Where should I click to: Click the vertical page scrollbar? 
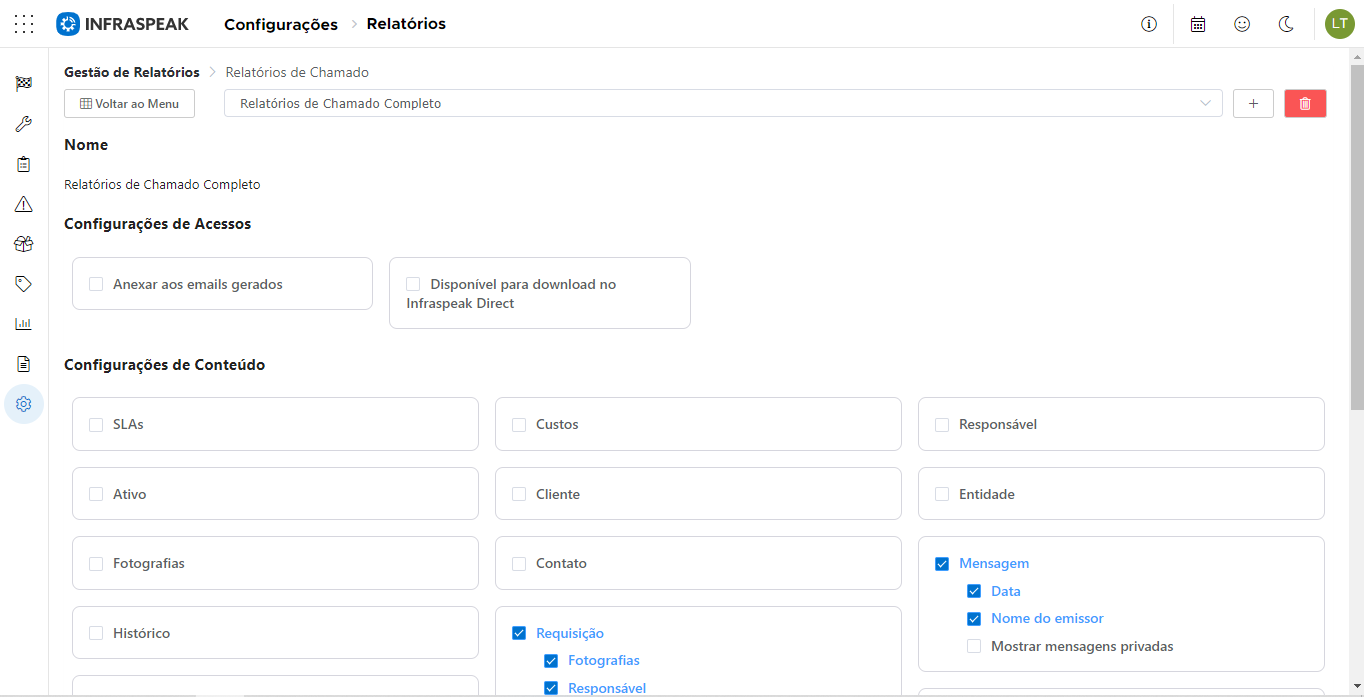tap(1356, 238)
